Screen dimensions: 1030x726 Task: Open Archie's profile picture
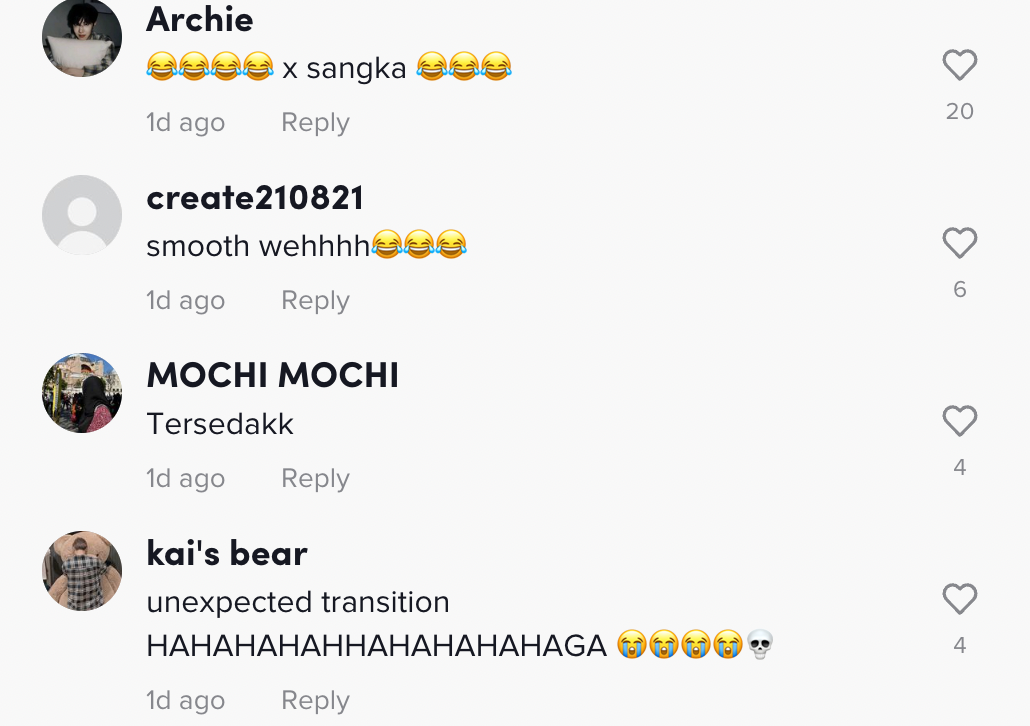click(x=82, y=37)
